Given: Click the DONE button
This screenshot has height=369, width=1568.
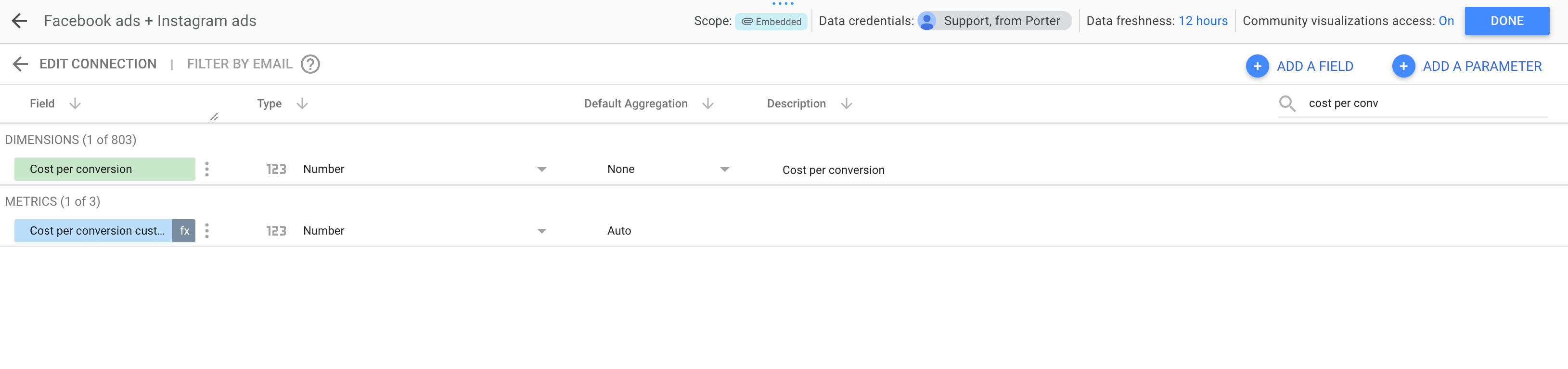Looking at the screenshot, I should (x=1506, y=21).
